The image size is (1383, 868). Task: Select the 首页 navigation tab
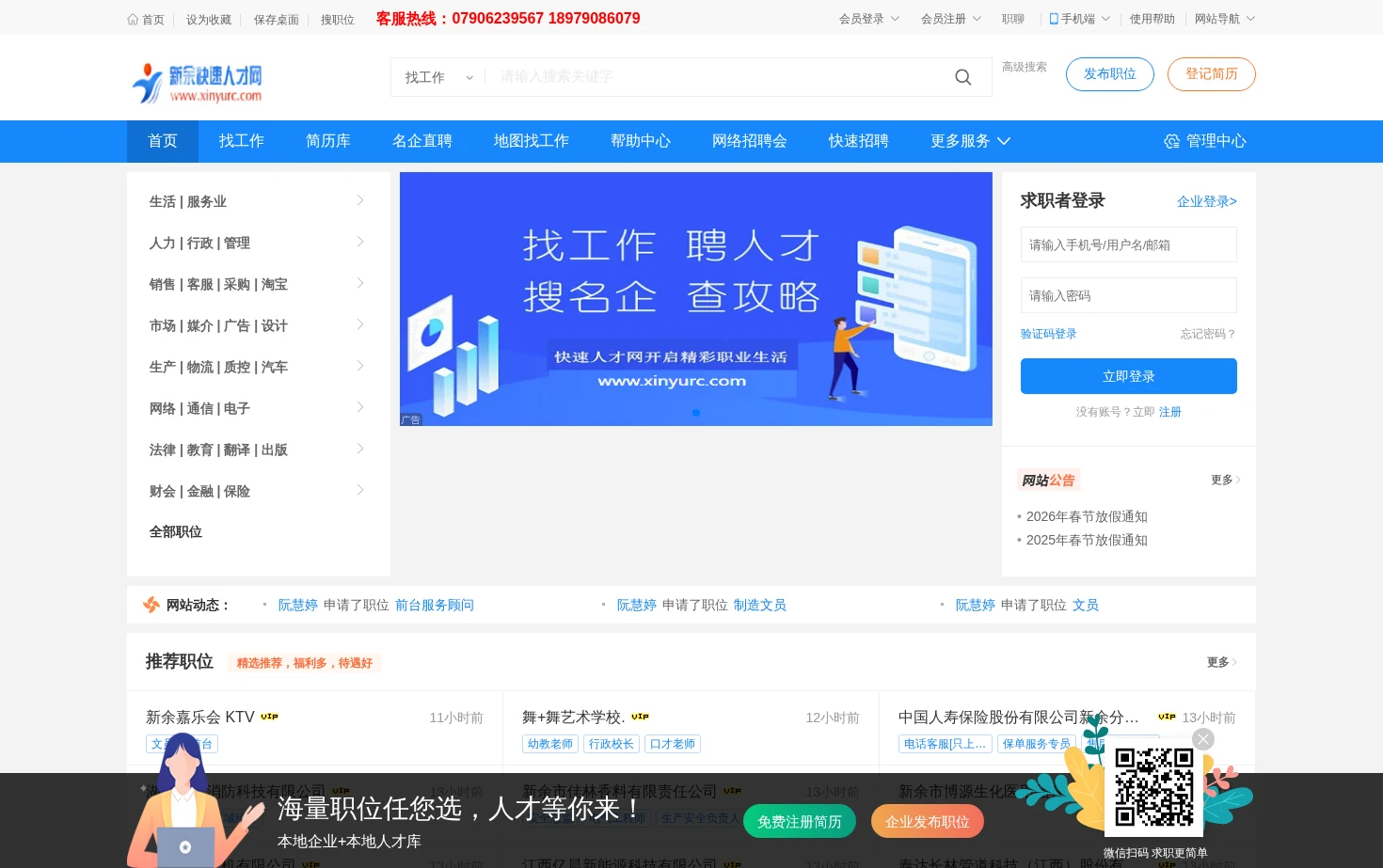(x=163, y=141)
